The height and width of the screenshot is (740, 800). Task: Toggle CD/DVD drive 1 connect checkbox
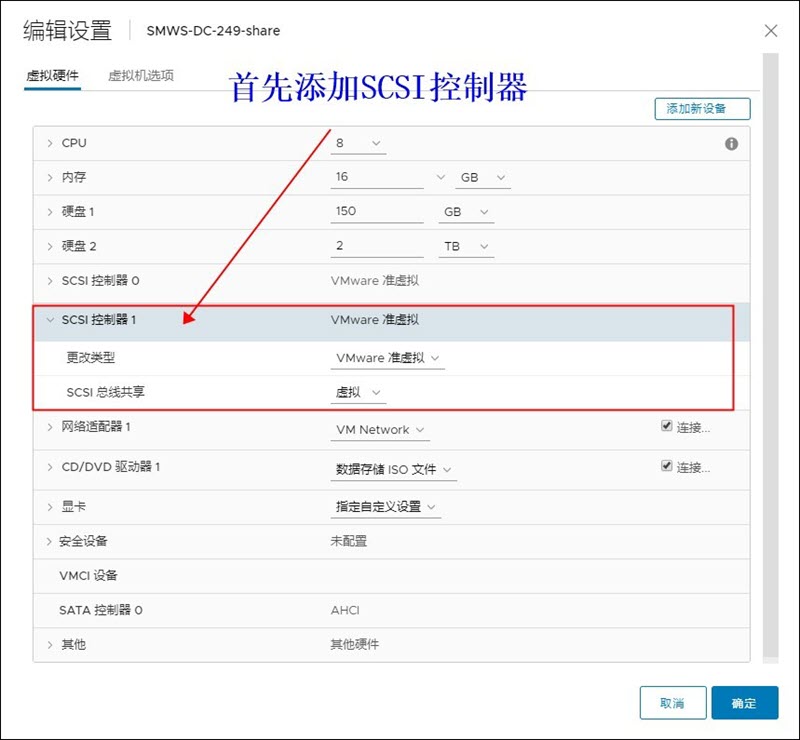(x=667, y=466)
